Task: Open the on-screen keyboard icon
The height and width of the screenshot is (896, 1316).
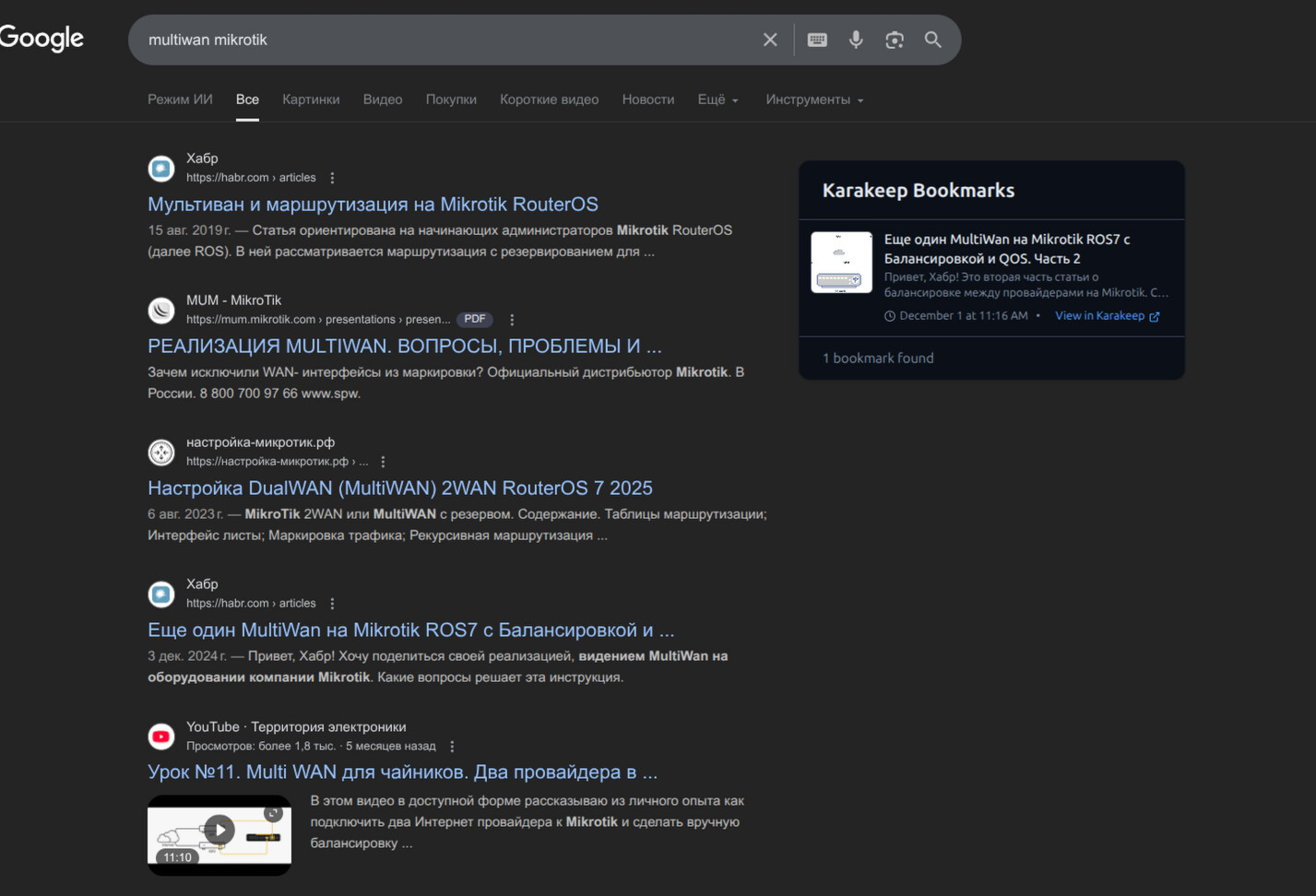Action: coord(817,40)
